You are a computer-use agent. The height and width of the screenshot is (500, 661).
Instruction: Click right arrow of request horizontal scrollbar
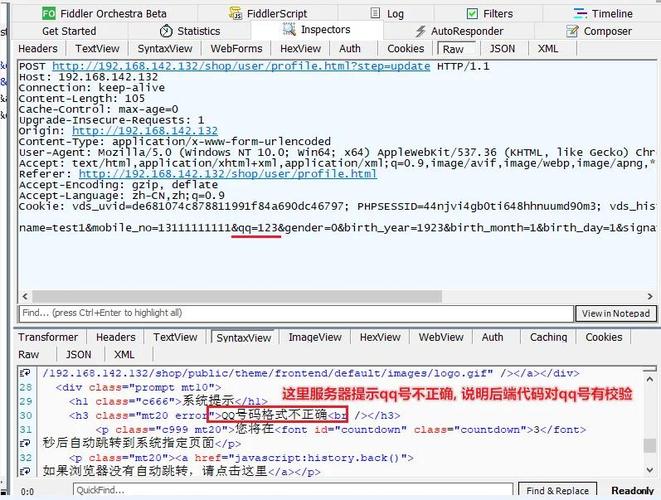tap(650, 296)
